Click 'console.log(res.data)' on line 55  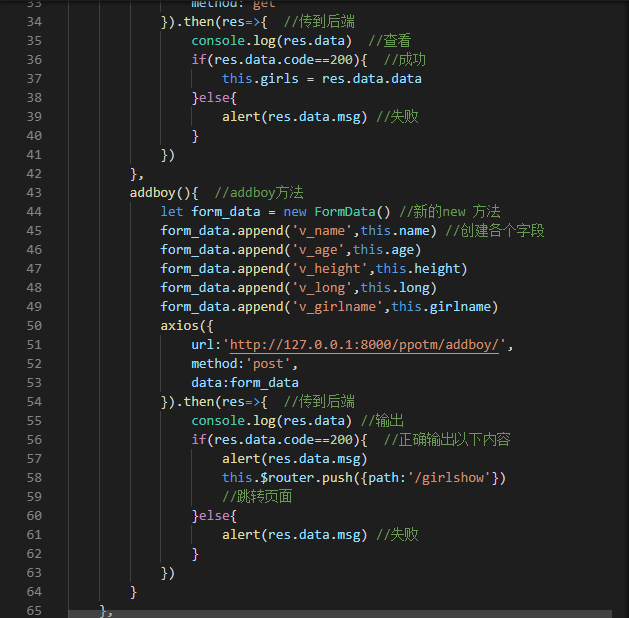point(272,421)
